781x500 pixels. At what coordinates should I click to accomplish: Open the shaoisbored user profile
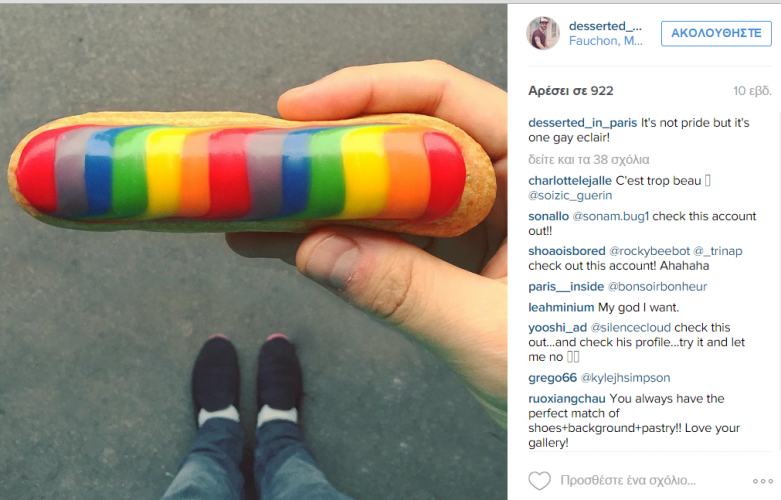567,251
